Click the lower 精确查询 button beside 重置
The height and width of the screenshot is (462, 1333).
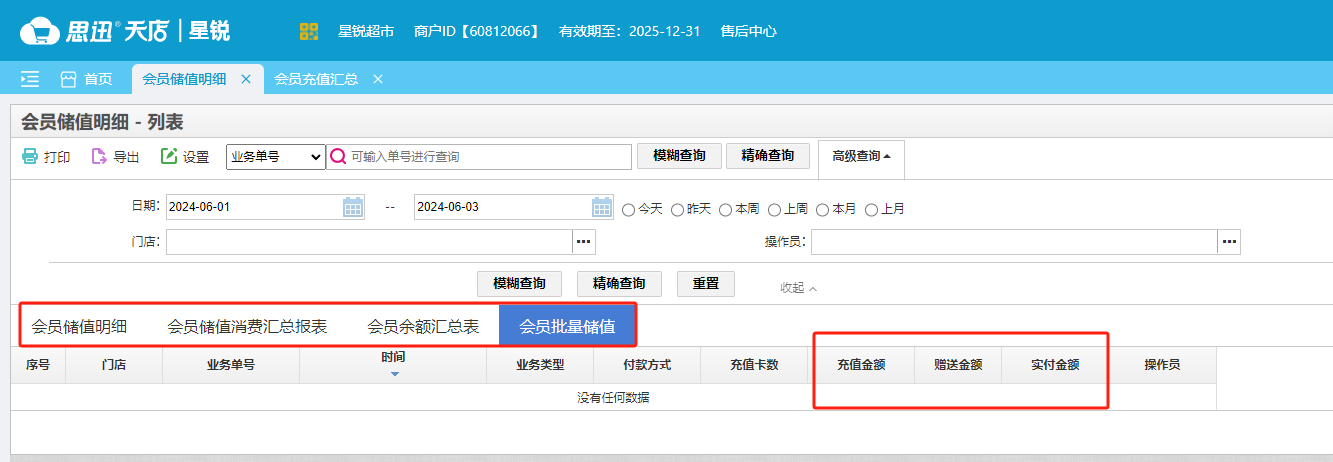coord(619,284)
